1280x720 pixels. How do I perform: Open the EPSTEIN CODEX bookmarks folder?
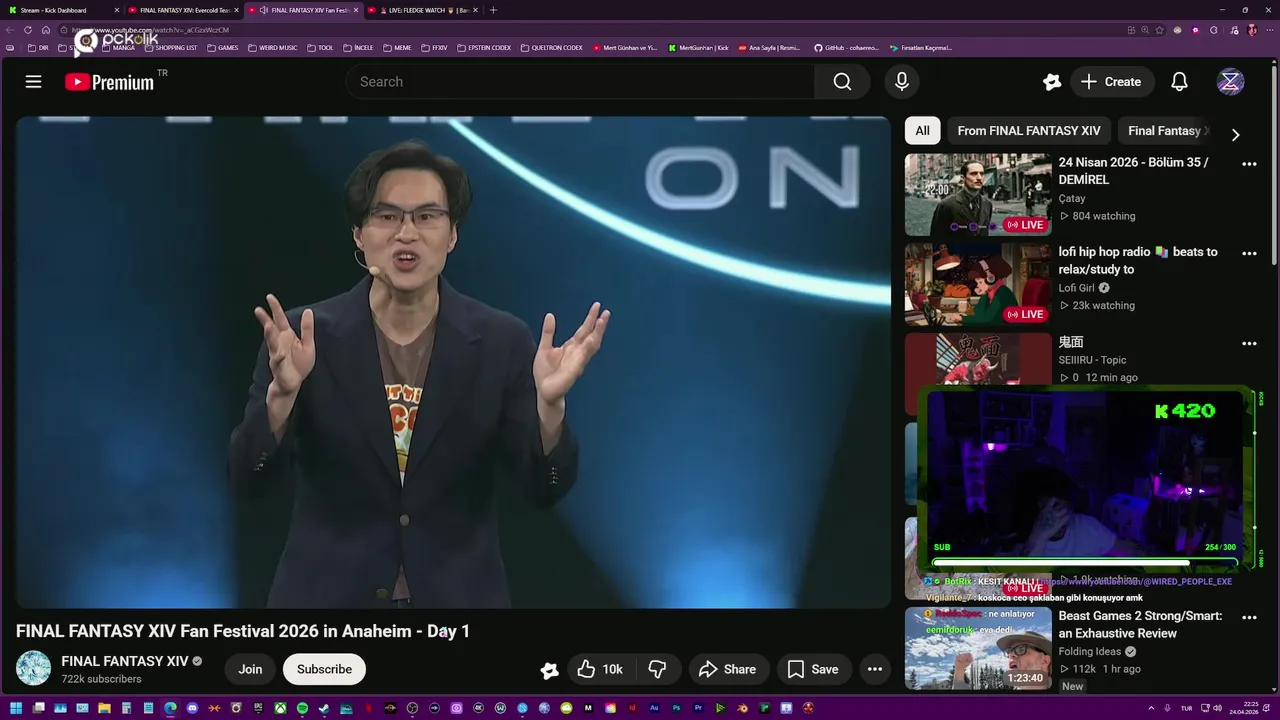tap(483, 48)
